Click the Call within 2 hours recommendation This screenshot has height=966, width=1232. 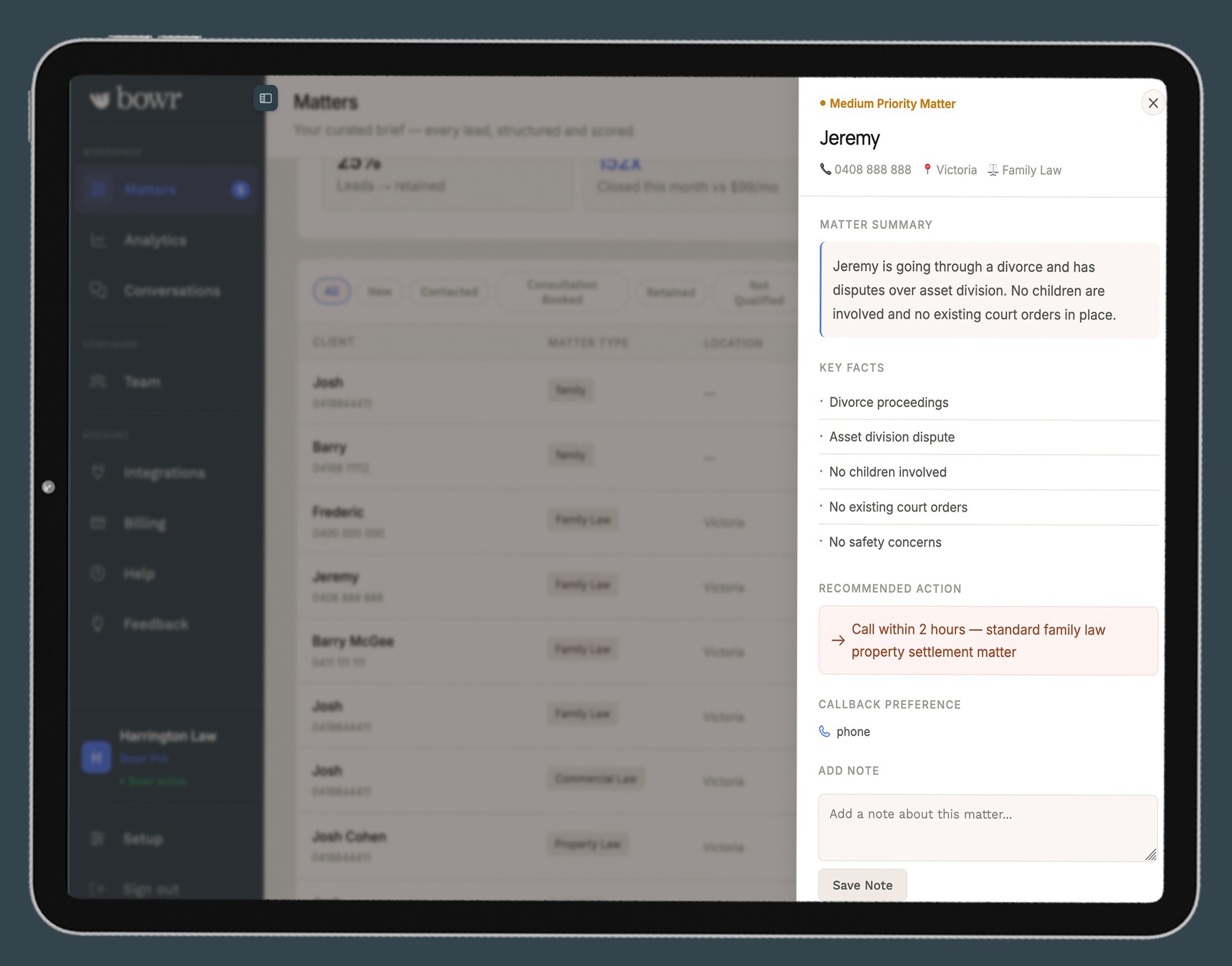point(988,640)
